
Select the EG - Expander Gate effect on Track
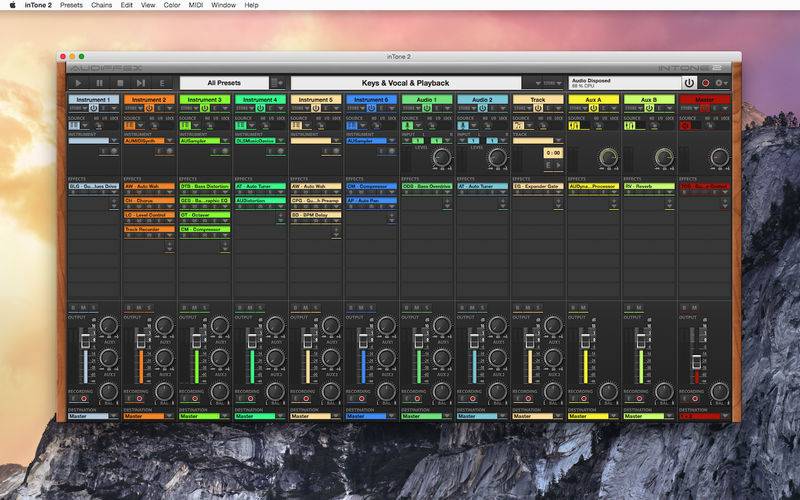coord(538,186)
